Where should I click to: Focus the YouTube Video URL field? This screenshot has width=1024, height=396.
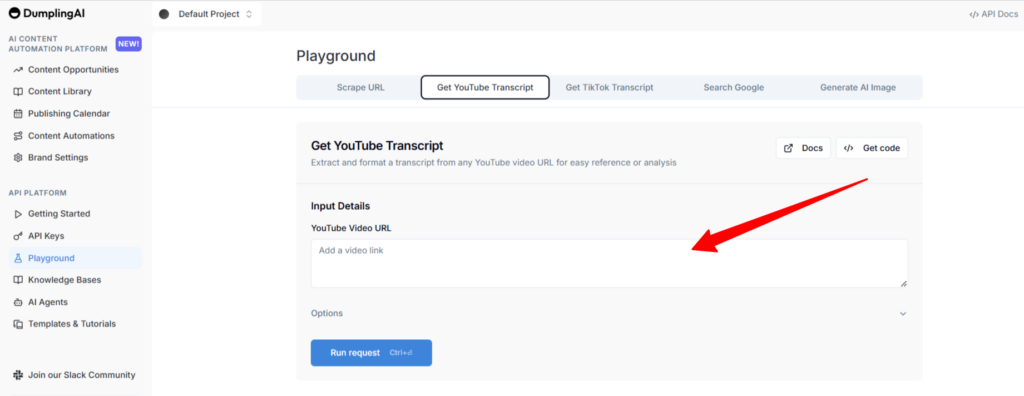tap(609, 263)
